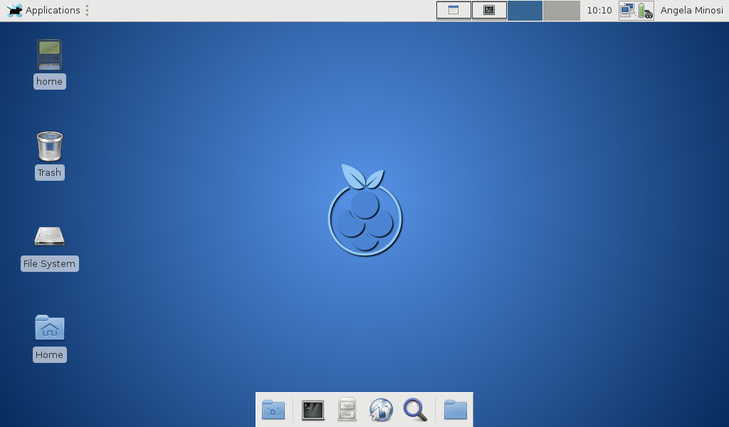Open the Applications menu
Viewport: 729px width, 427px height.
pyautogui.click(x=43, y=10)
